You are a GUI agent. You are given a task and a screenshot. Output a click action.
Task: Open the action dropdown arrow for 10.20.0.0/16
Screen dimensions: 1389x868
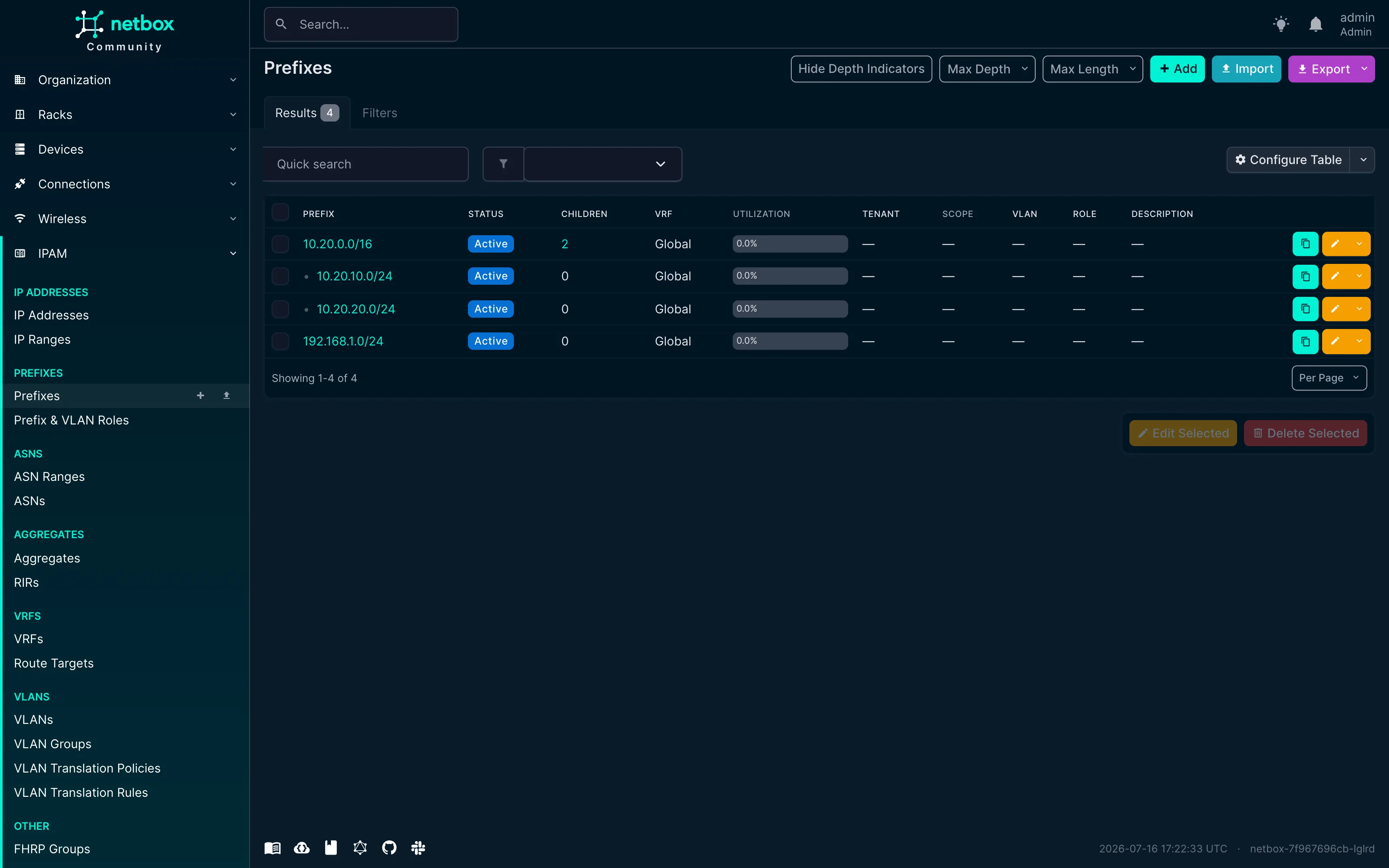pos(1359,244)
